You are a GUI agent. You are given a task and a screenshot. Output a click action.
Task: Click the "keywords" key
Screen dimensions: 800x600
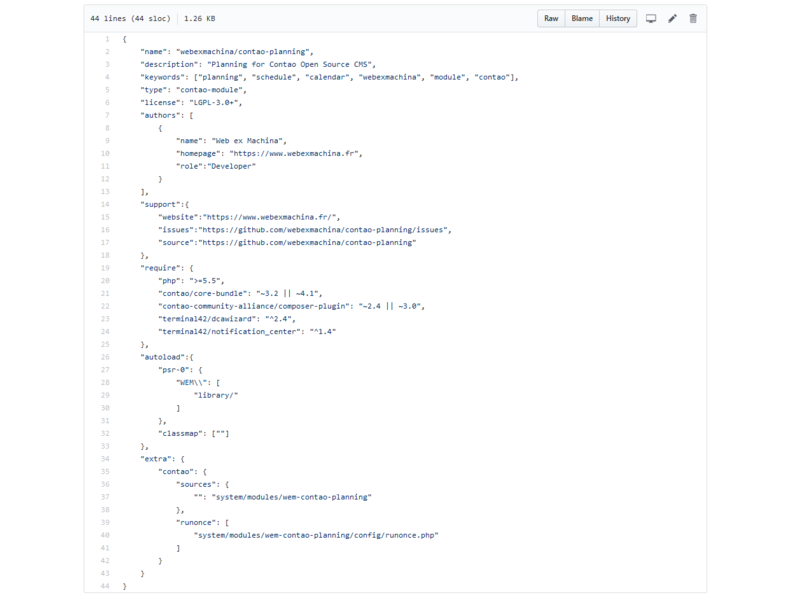pyautogui.click(x=162, y=77)
